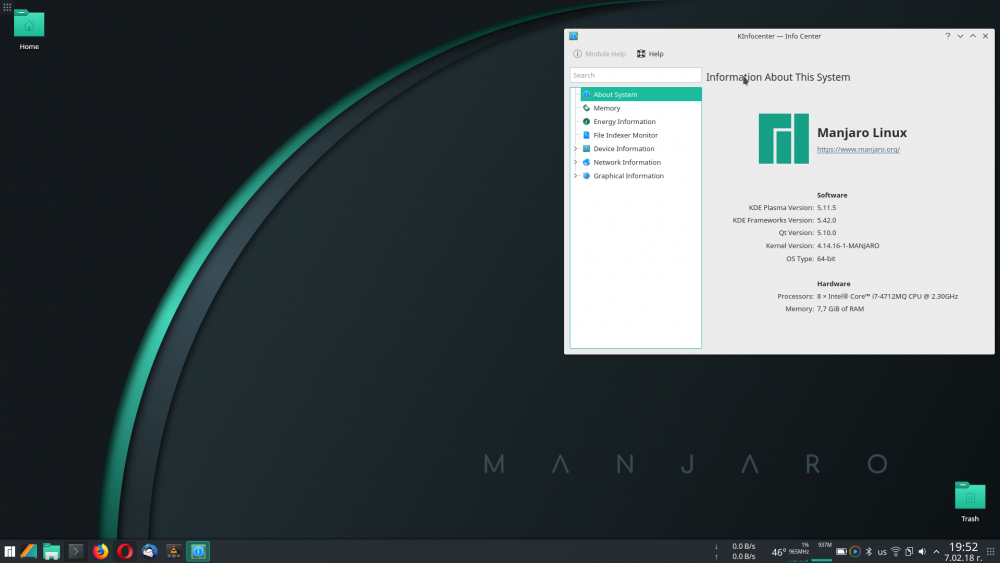The height and width of the screenshot is (563, 1000).
Task: Open the media player tray icon
Action: (855, 552)
